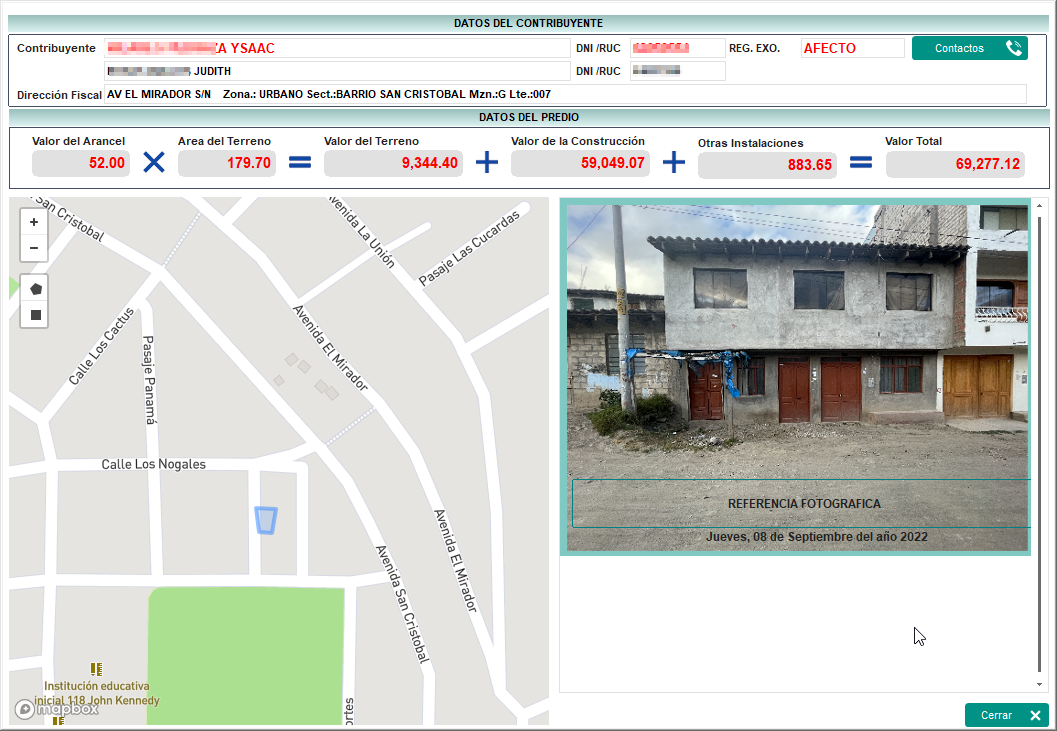The width and height of the screenshot is (1057, 731).
Task: Select the Valor del Terreno field
Action: (393, 163)
